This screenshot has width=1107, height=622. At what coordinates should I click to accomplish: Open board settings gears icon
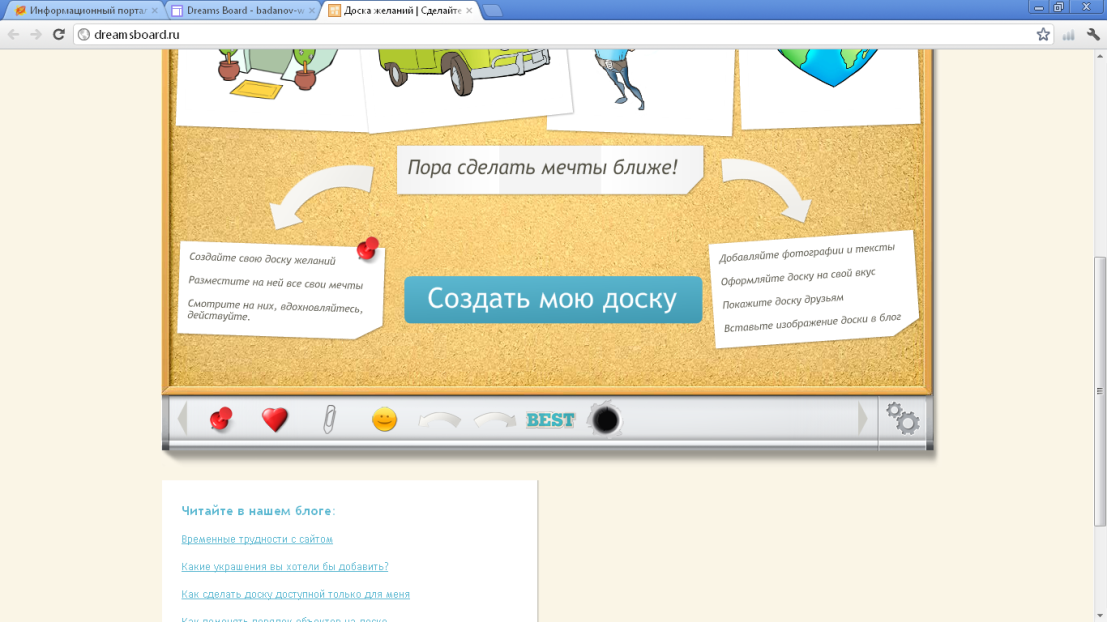pos(903,418)
